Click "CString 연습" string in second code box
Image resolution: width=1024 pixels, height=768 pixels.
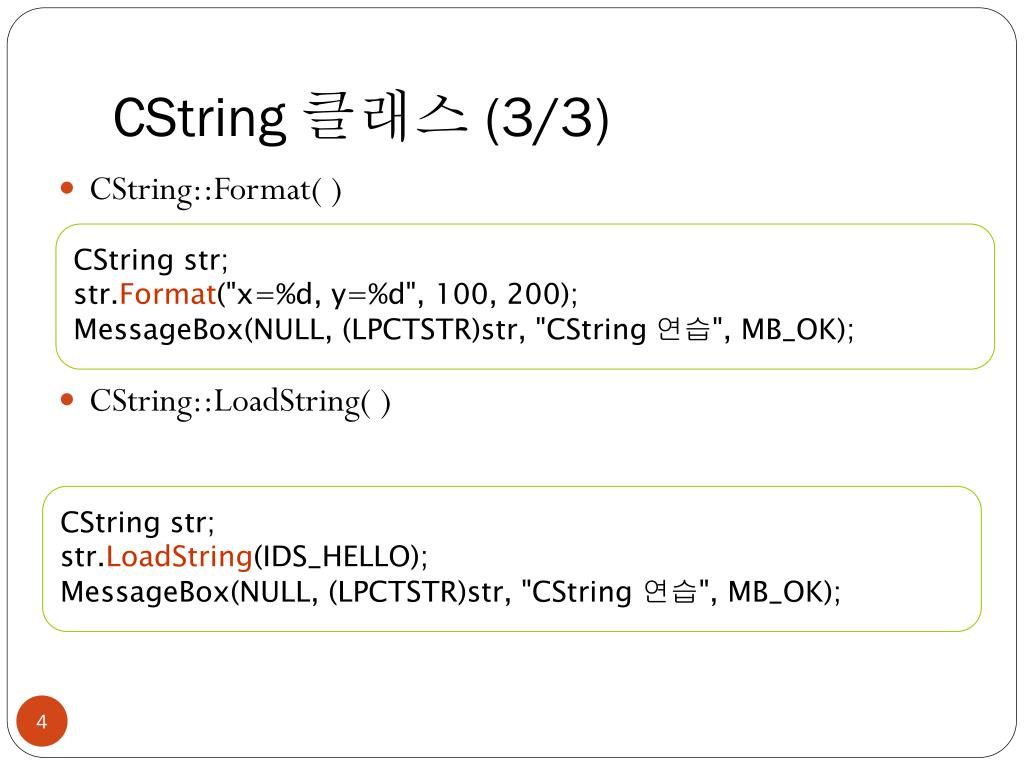(615, 592)
